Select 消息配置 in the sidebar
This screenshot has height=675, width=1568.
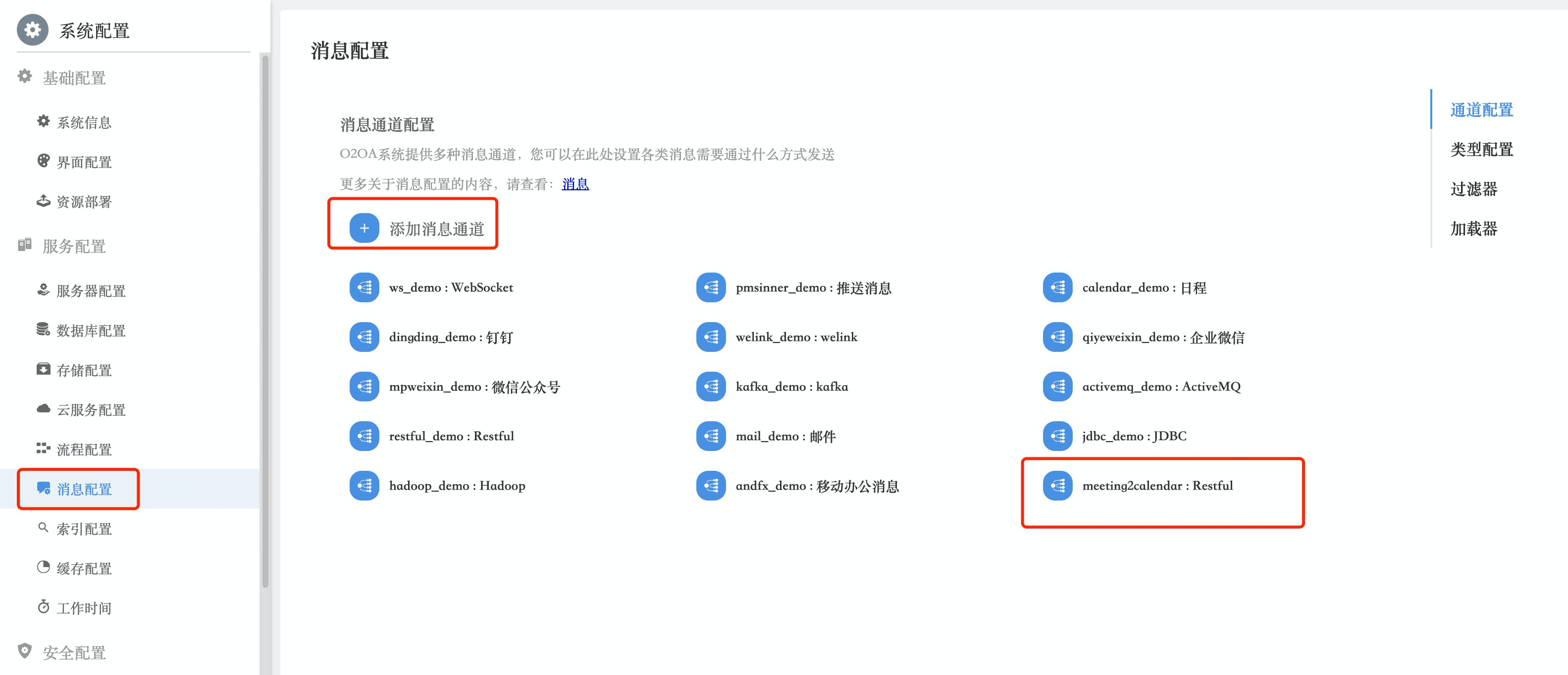(x=84, y=489)
